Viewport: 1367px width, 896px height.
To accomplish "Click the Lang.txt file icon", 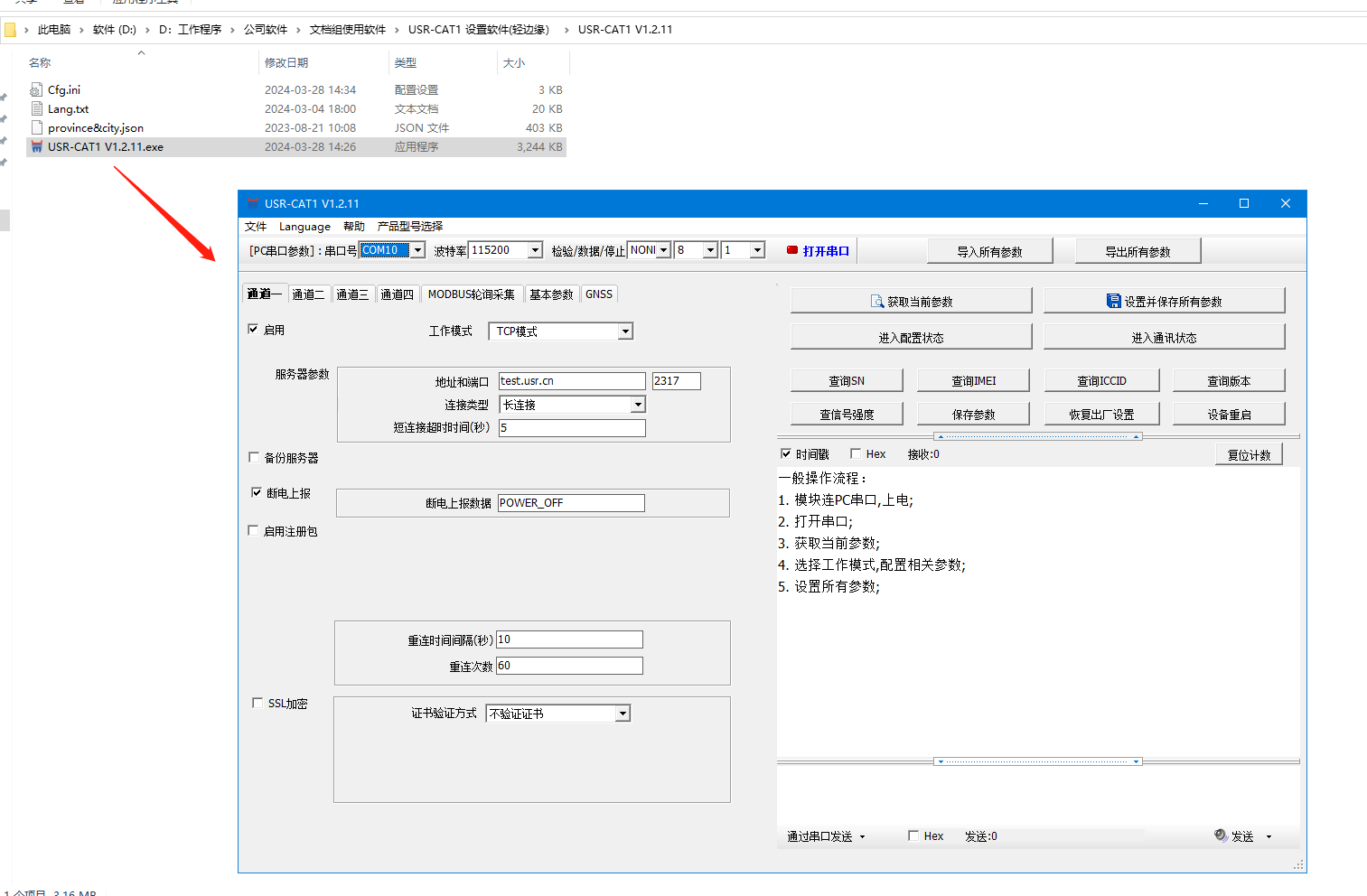I will pos(37,108).
